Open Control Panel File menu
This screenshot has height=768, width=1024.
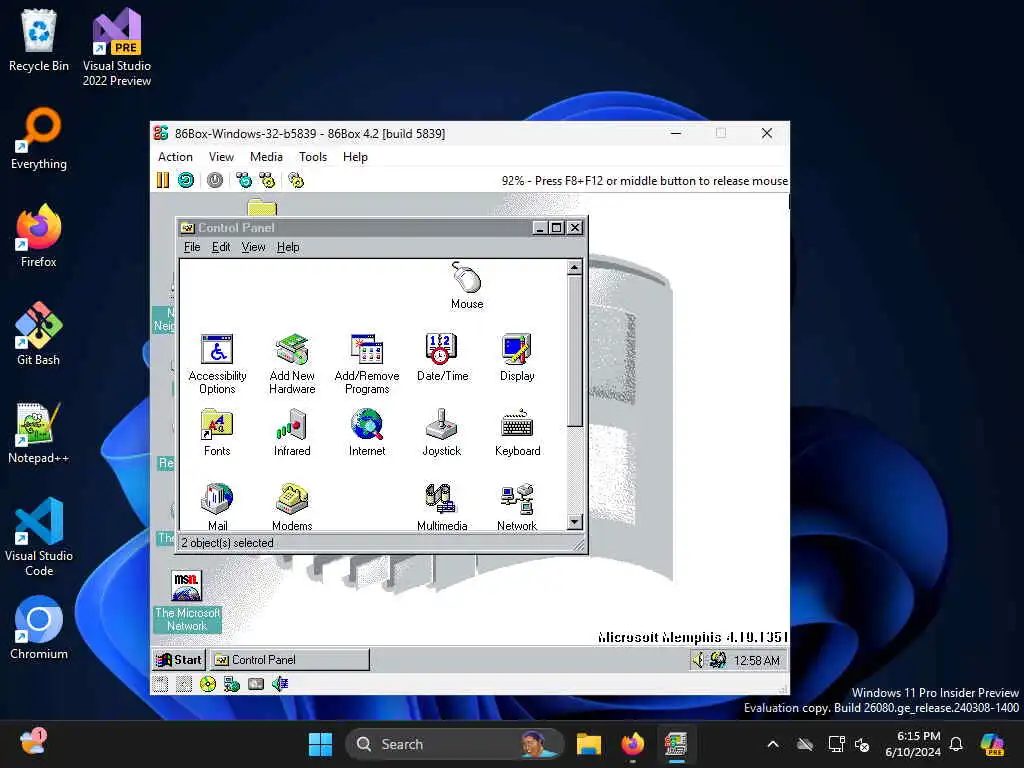click(192, 247)
